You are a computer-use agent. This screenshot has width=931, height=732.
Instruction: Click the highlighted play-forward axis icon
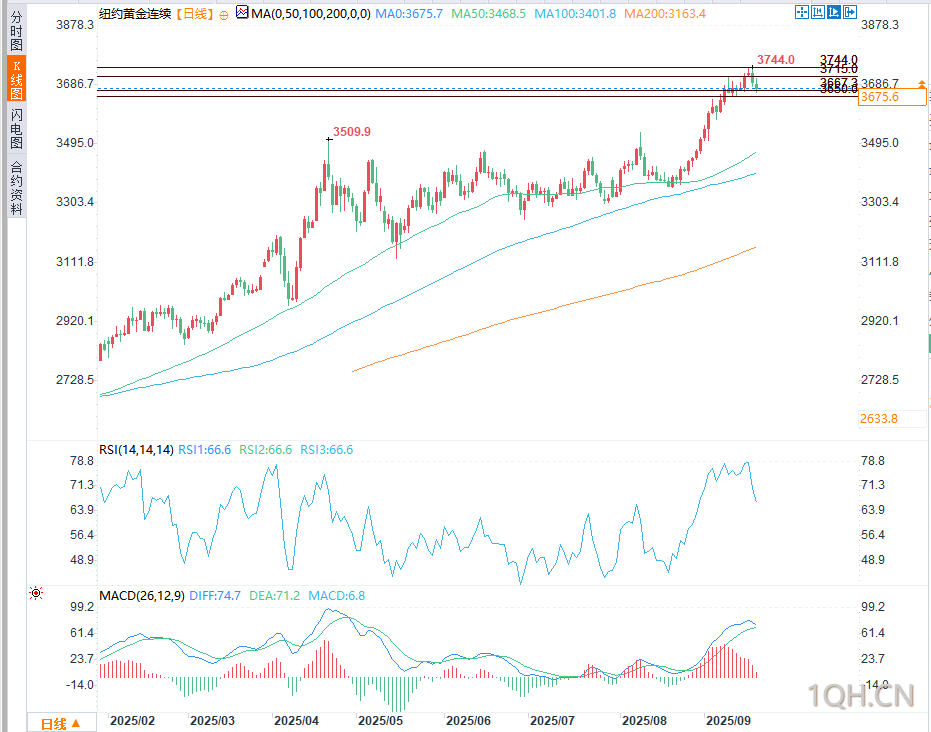(834, 12)
